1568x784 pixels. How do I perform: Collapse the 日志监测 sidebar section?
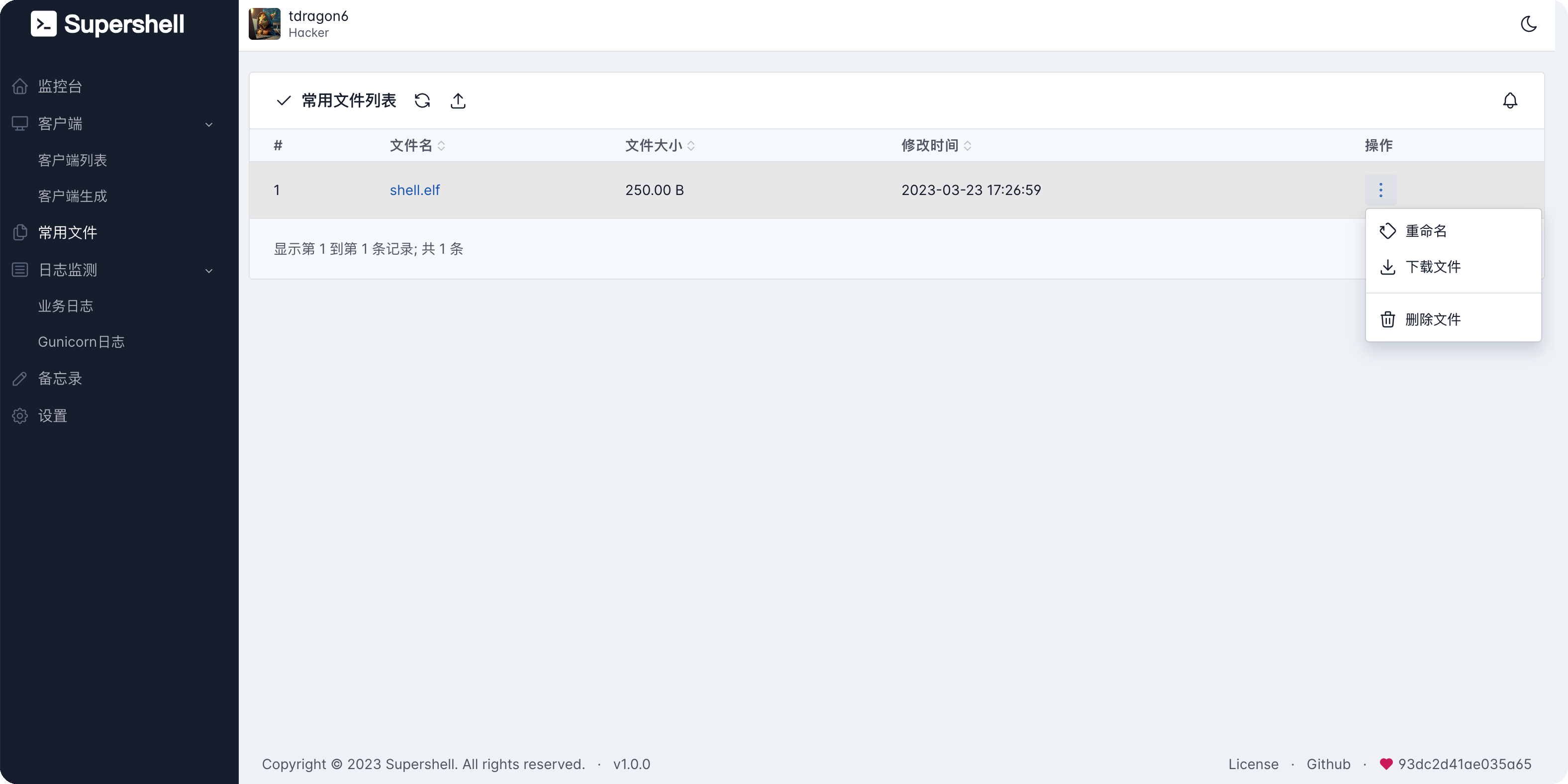209,270
